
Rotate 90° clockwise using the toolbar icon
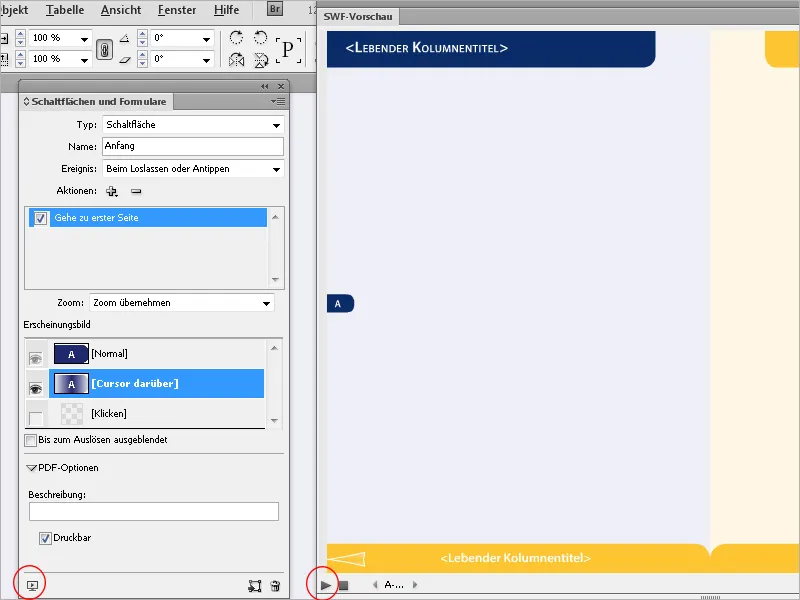point(236,38)
